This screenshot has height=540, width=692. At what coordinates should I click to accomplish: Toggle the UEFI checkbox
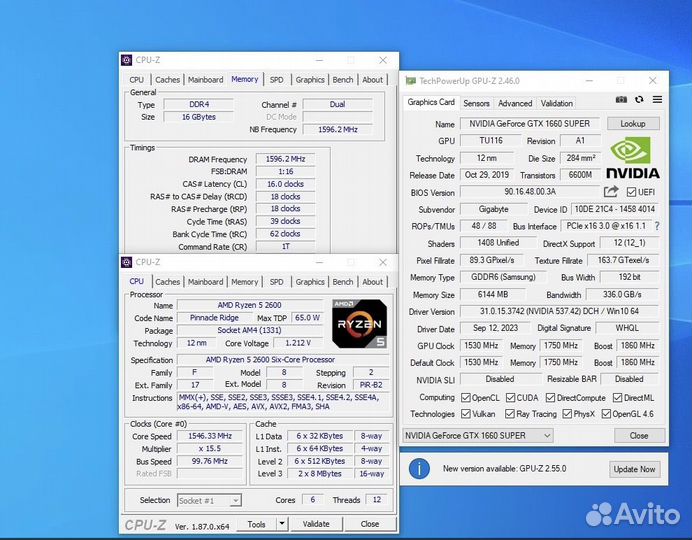click(631, 192)
